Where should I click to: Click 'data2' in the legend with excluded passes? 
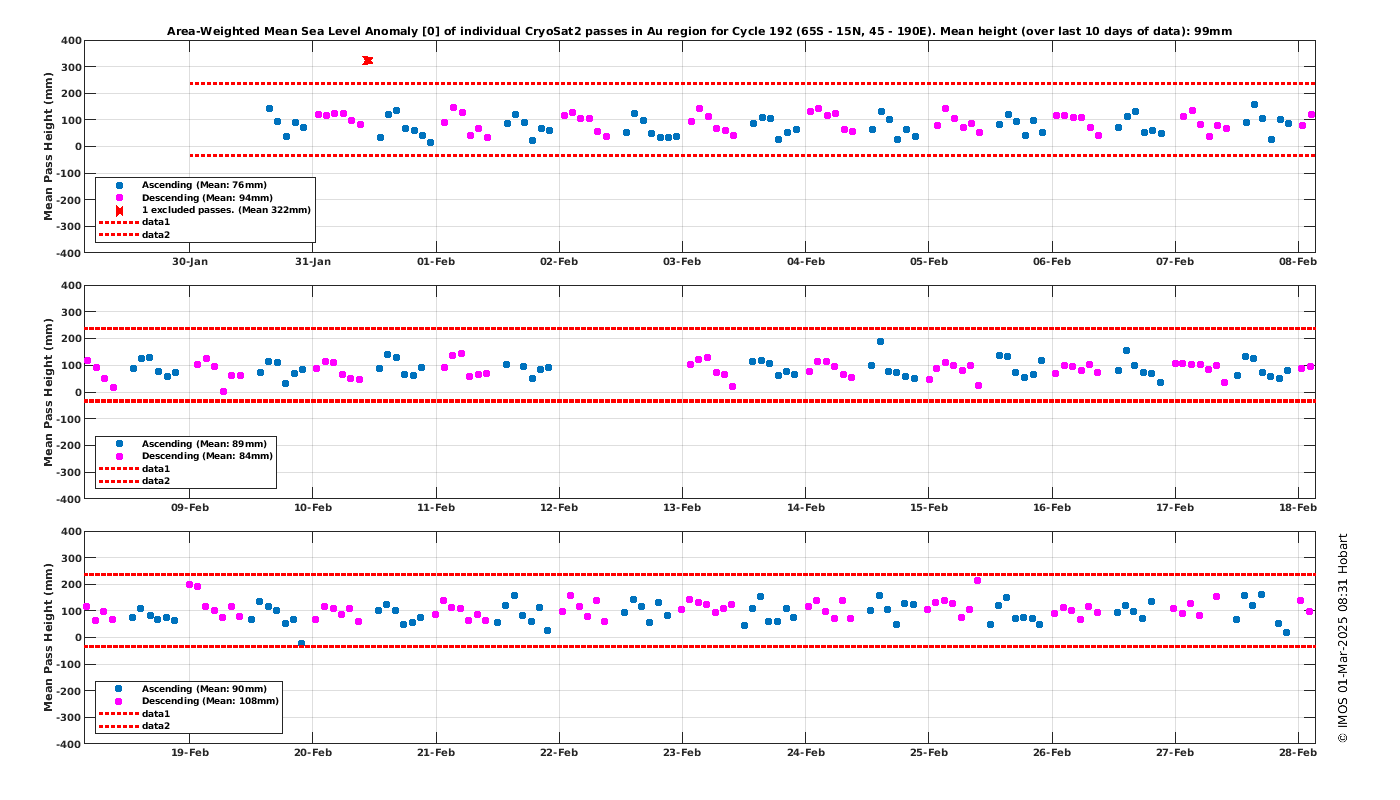coord(156,234)
